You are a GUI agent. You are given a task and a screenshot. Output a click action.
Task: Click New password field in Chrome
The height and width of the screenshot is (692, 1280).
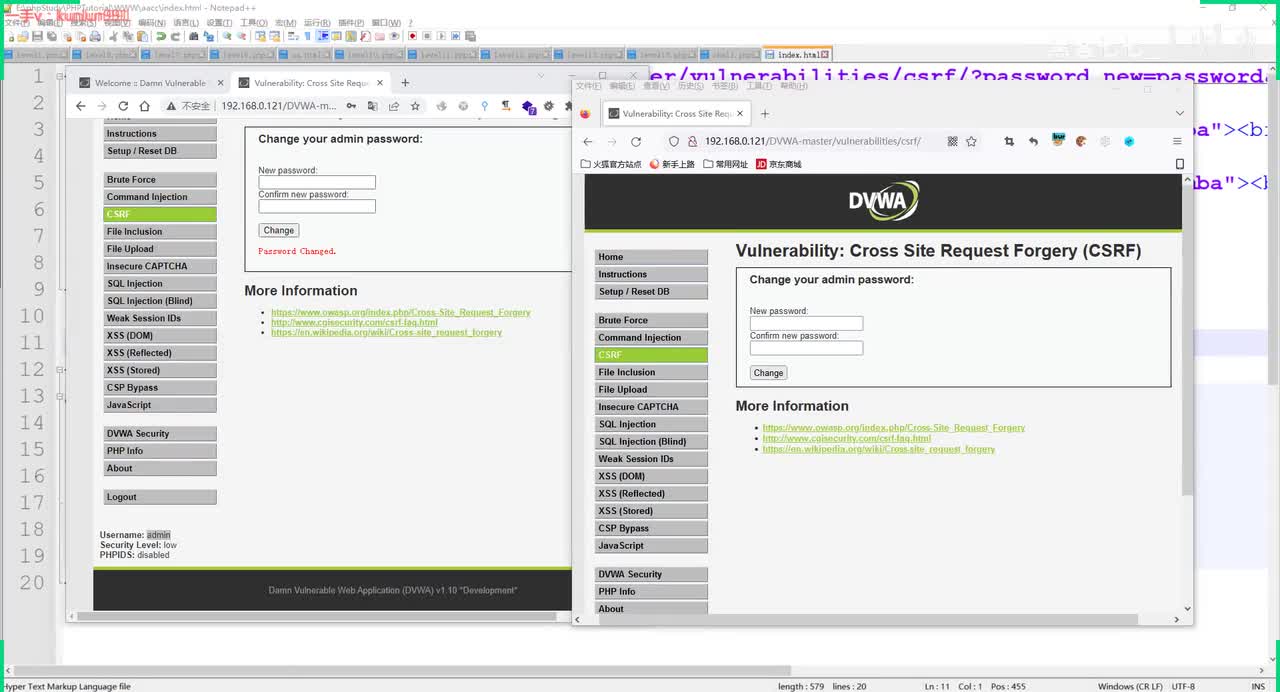point(317,182)
